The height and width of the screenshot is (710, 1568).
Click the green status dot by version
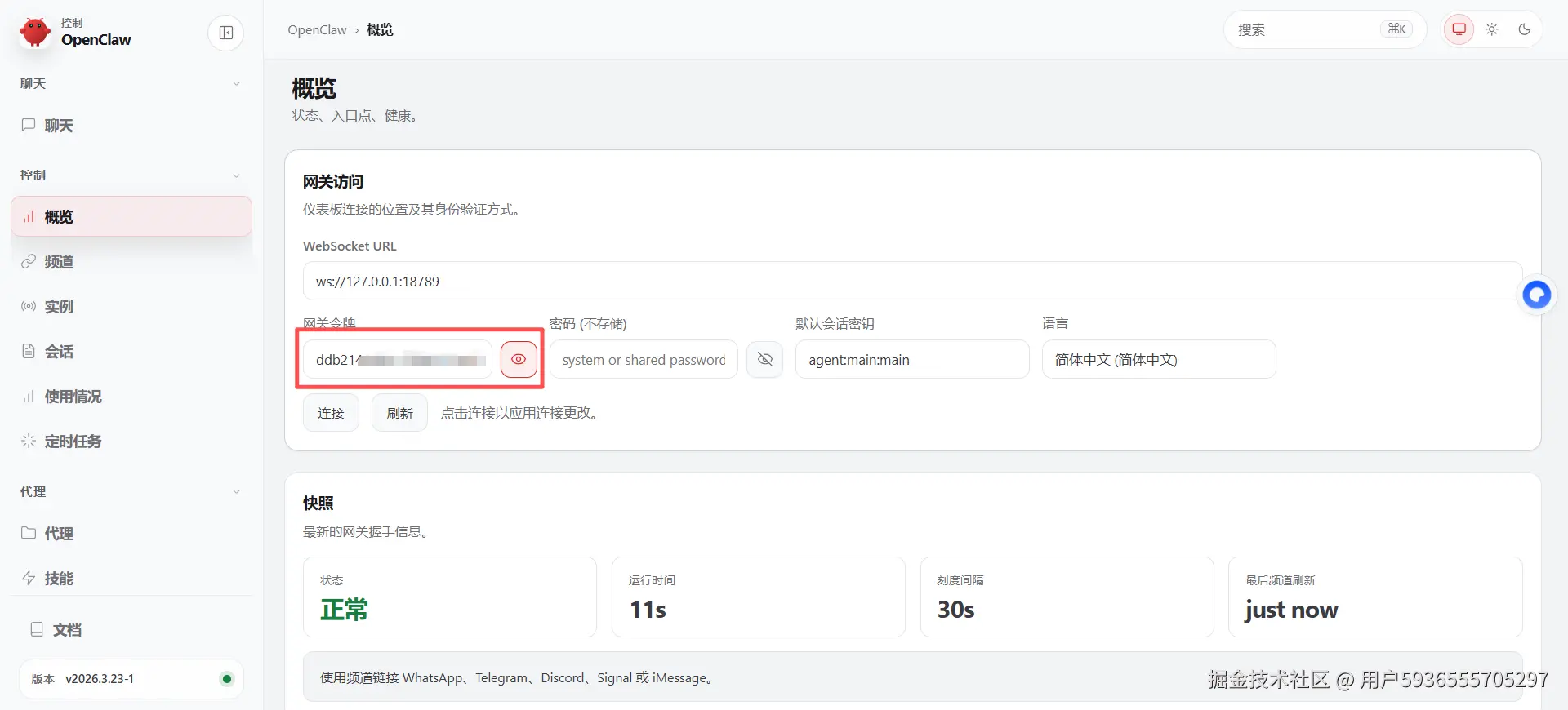pyautogui.click(x=227, y=679)
